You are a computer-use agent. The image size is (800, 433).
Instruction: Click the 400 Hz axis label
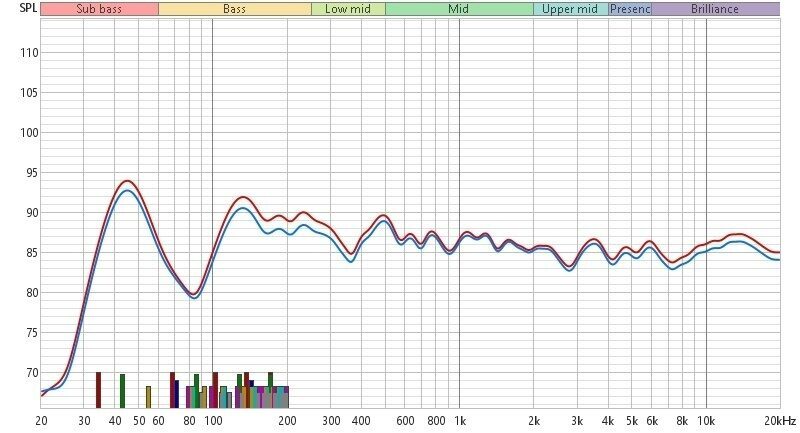[362, 421]
